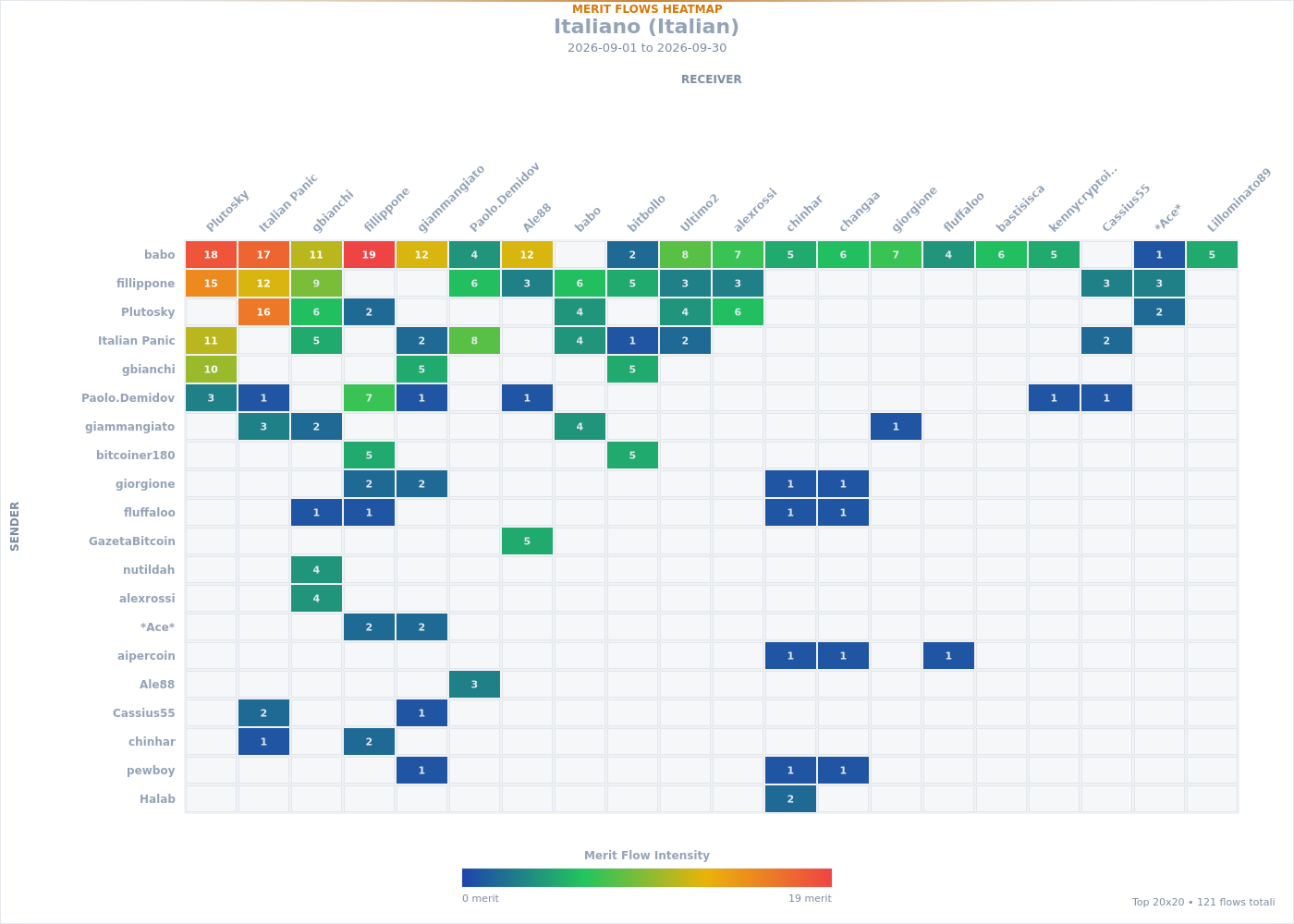Select Halab to chinhar cell showing 2

tap(790, 799)
